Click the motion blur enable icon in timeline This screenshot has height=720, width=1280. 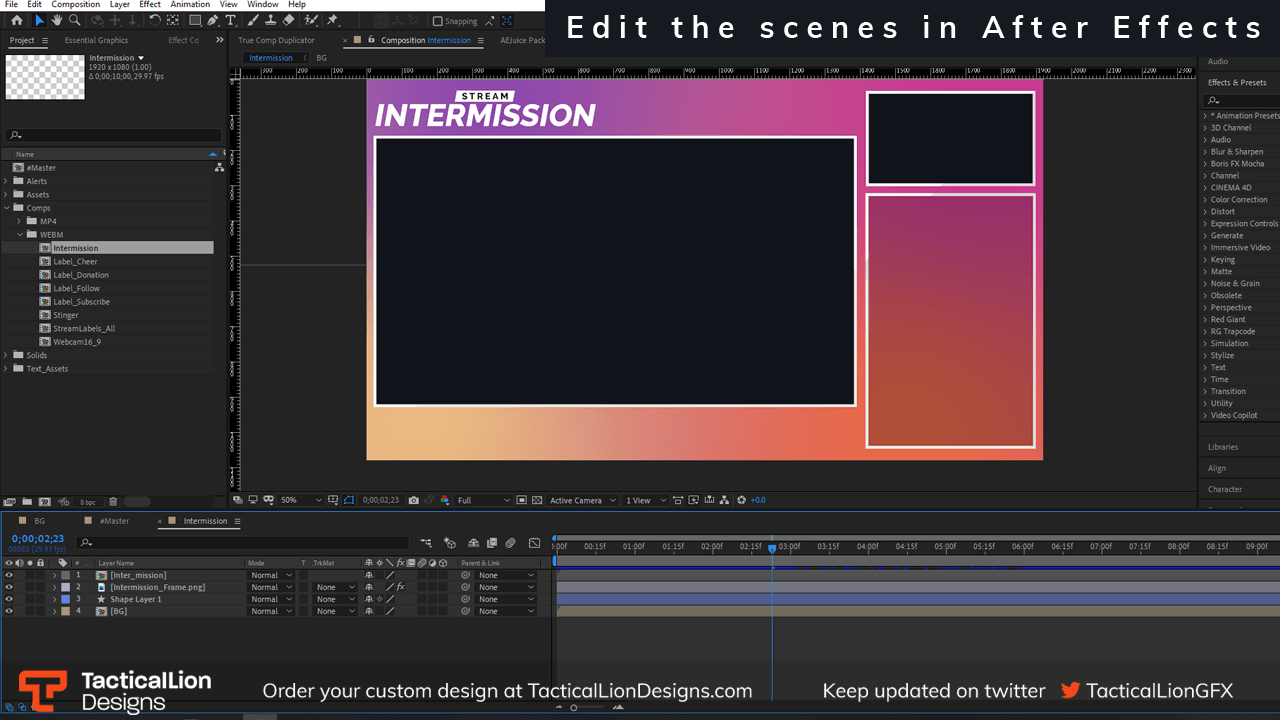(510, 543)
